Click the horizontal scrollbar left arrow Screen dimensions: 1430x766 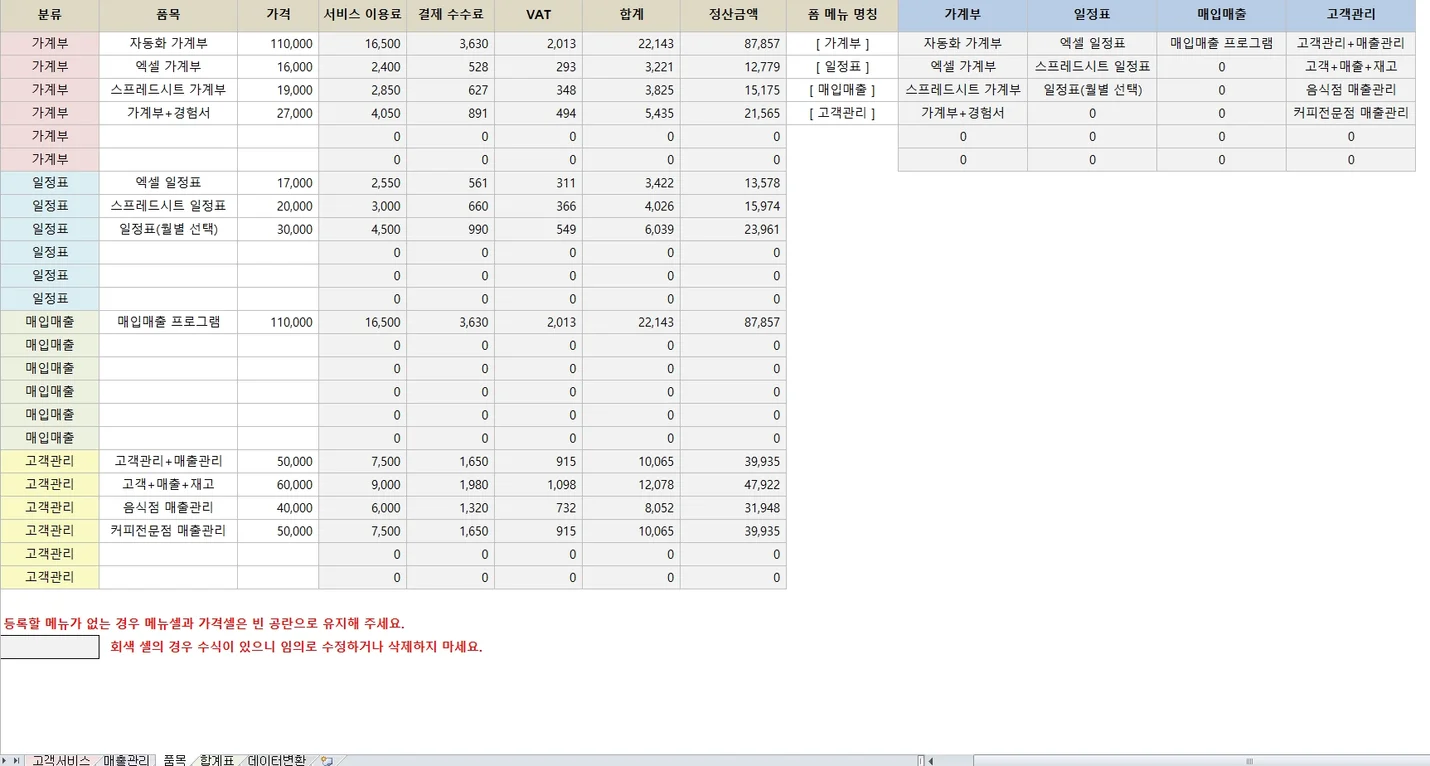932,761
